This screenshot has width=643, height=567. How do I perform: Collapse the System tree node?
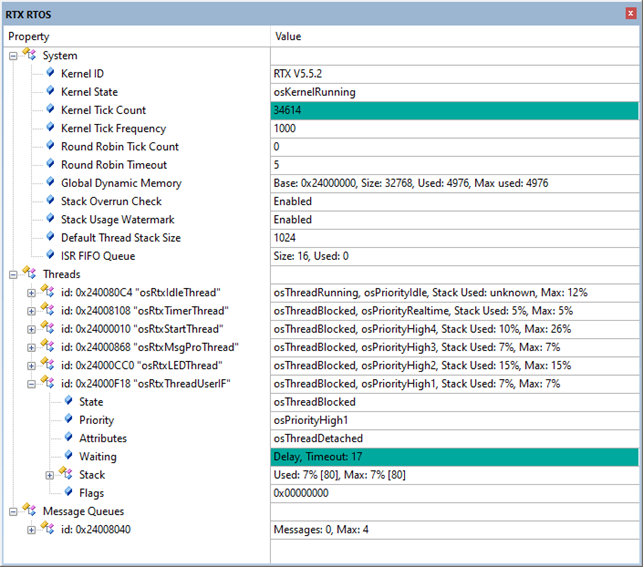tap(13, 56)
